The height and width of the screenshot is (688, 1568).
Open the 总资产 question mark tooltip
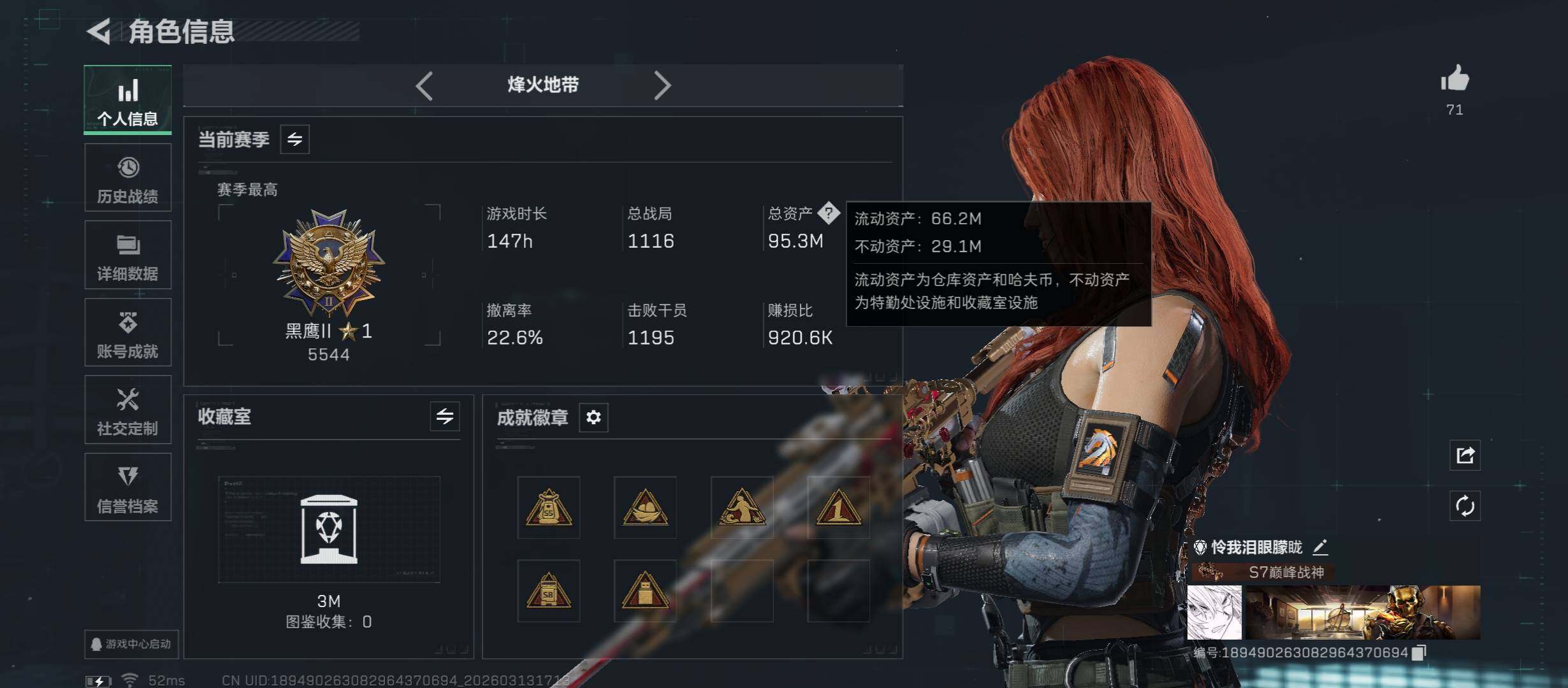pos(829,213)
